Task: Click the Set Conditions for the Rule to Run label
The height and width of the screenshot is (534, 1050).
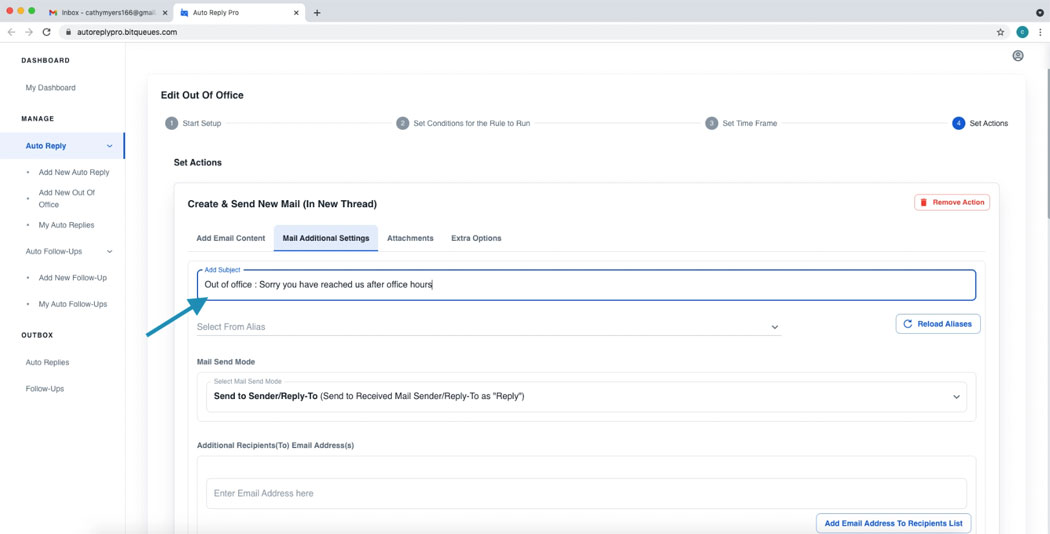Action: (472, 123)
